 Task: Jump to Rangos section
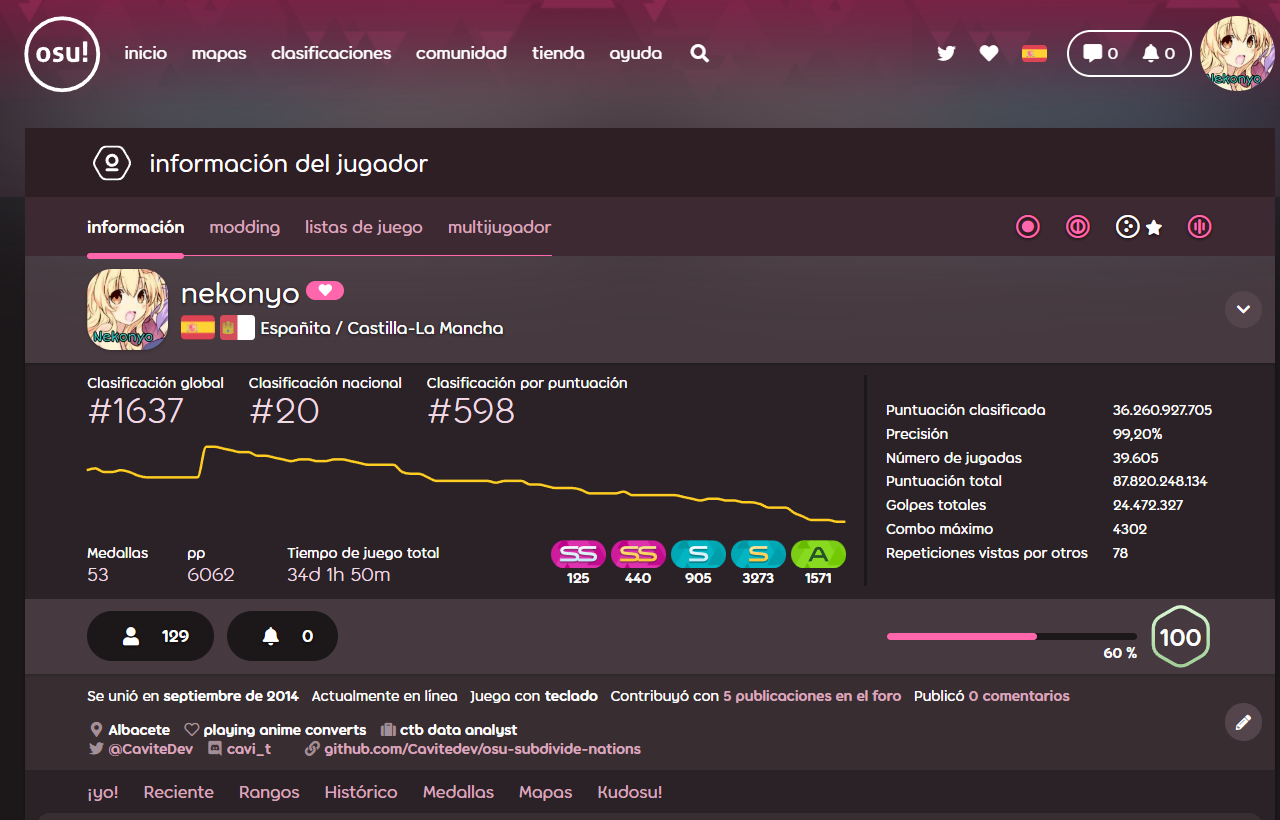[269, 792]
